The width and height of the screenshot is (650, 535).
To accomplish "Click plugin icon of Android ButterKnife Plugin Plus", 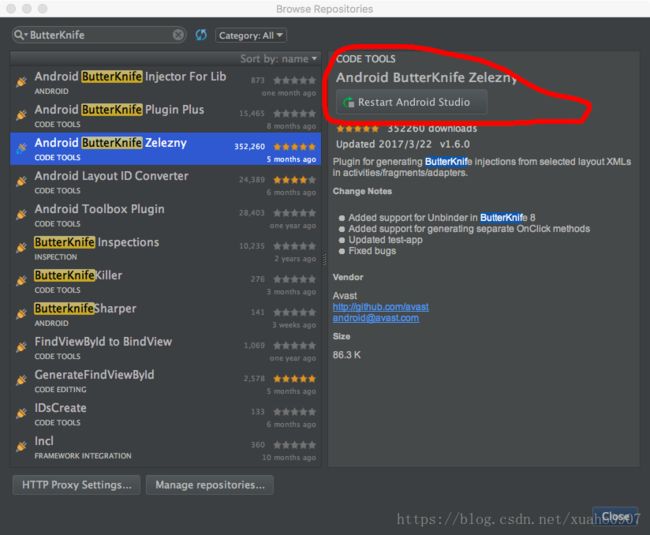I will click(22, 115).
